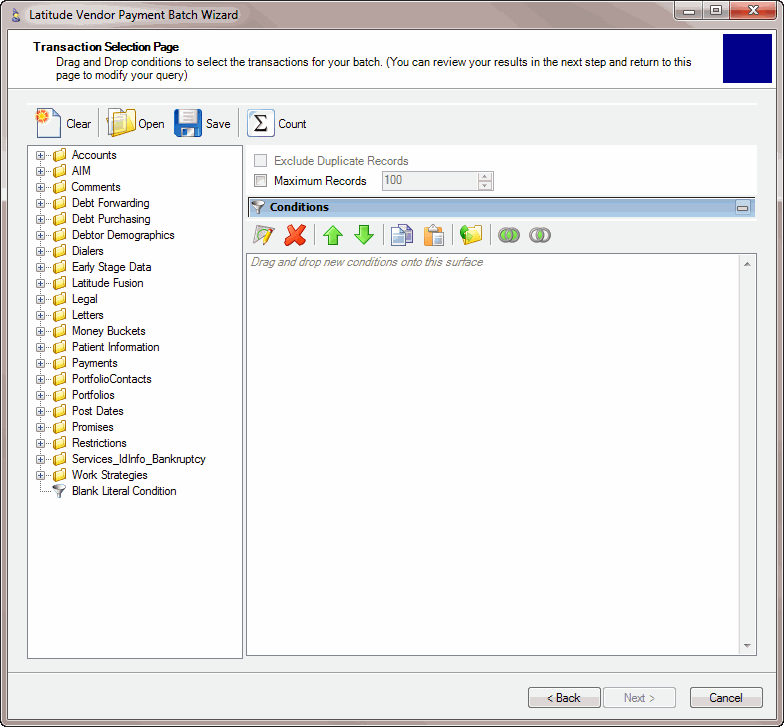Viewport: 784px width, 727px height.
Task: Click the Conditions header label
Action: pyautogui.click(x=299, y=207)
